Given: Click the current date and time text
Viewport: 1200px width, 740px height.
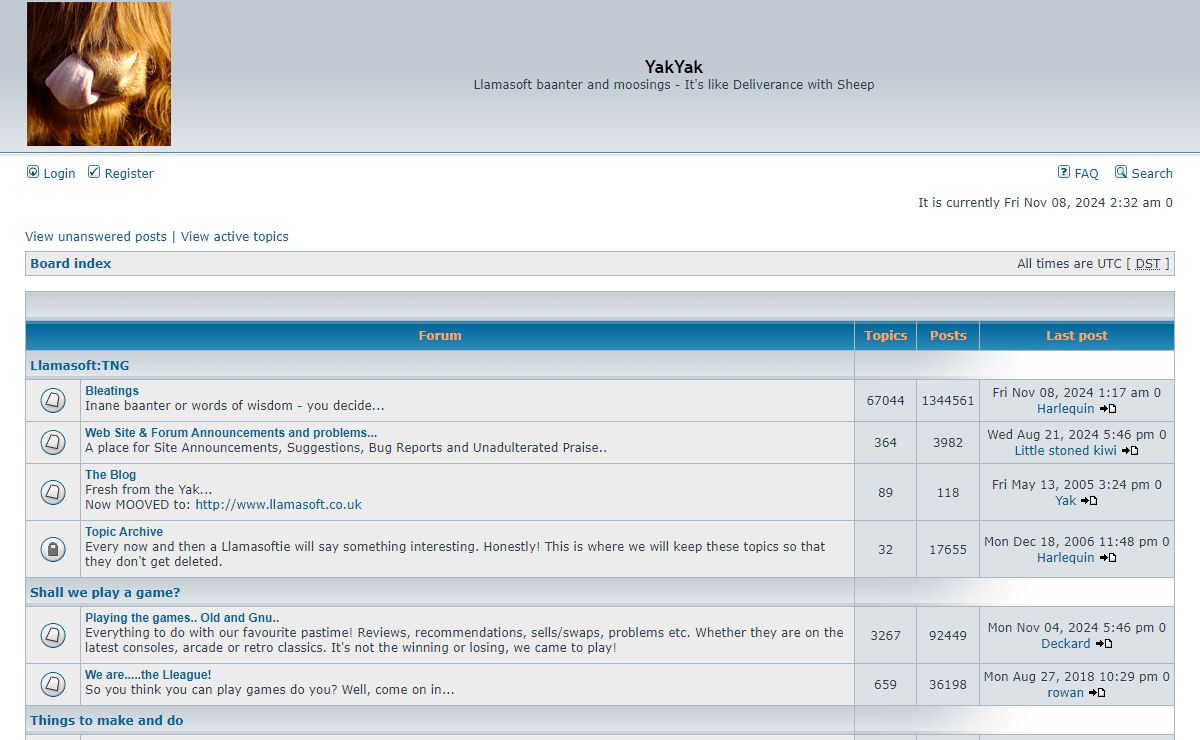Looking at the screenshot, I should tap(1046, 203).
